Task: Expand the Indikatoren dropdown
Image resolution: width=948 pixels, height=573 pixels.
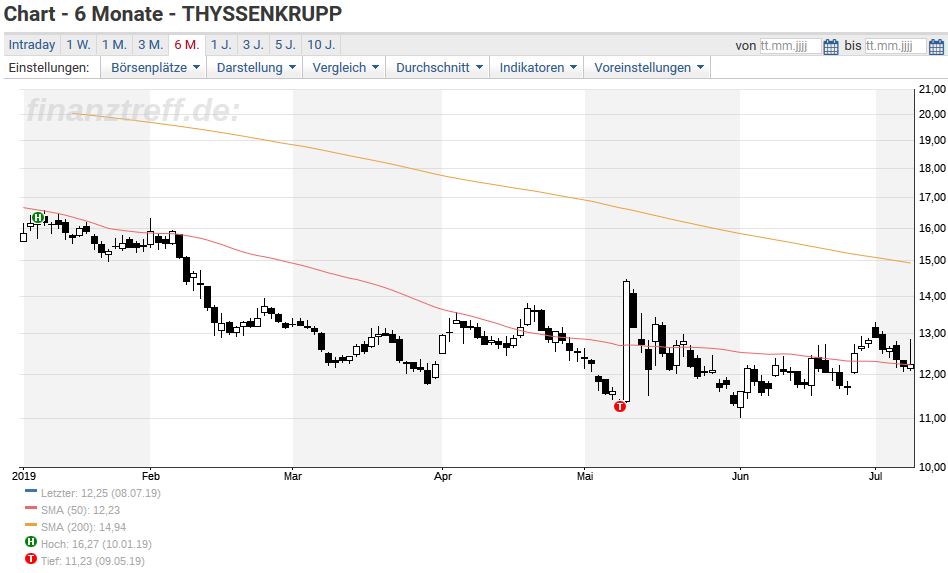Action: (x=537, y=68)
